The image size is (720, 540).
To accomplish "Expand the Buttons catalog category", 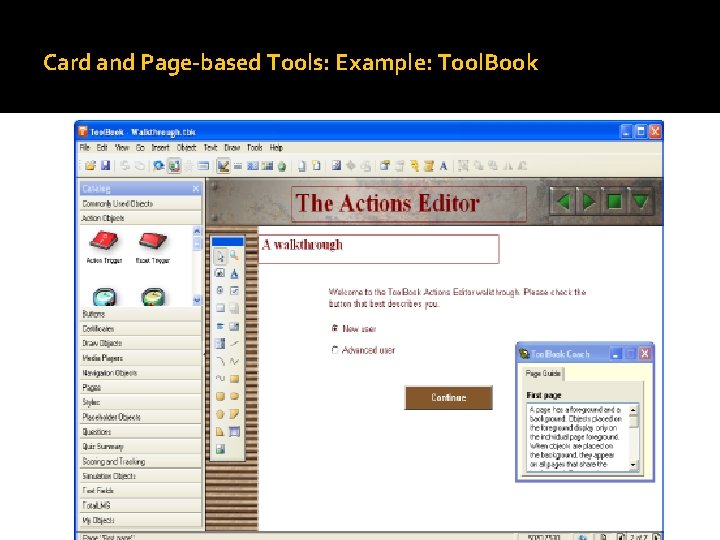I will click(x=141, y=314).
